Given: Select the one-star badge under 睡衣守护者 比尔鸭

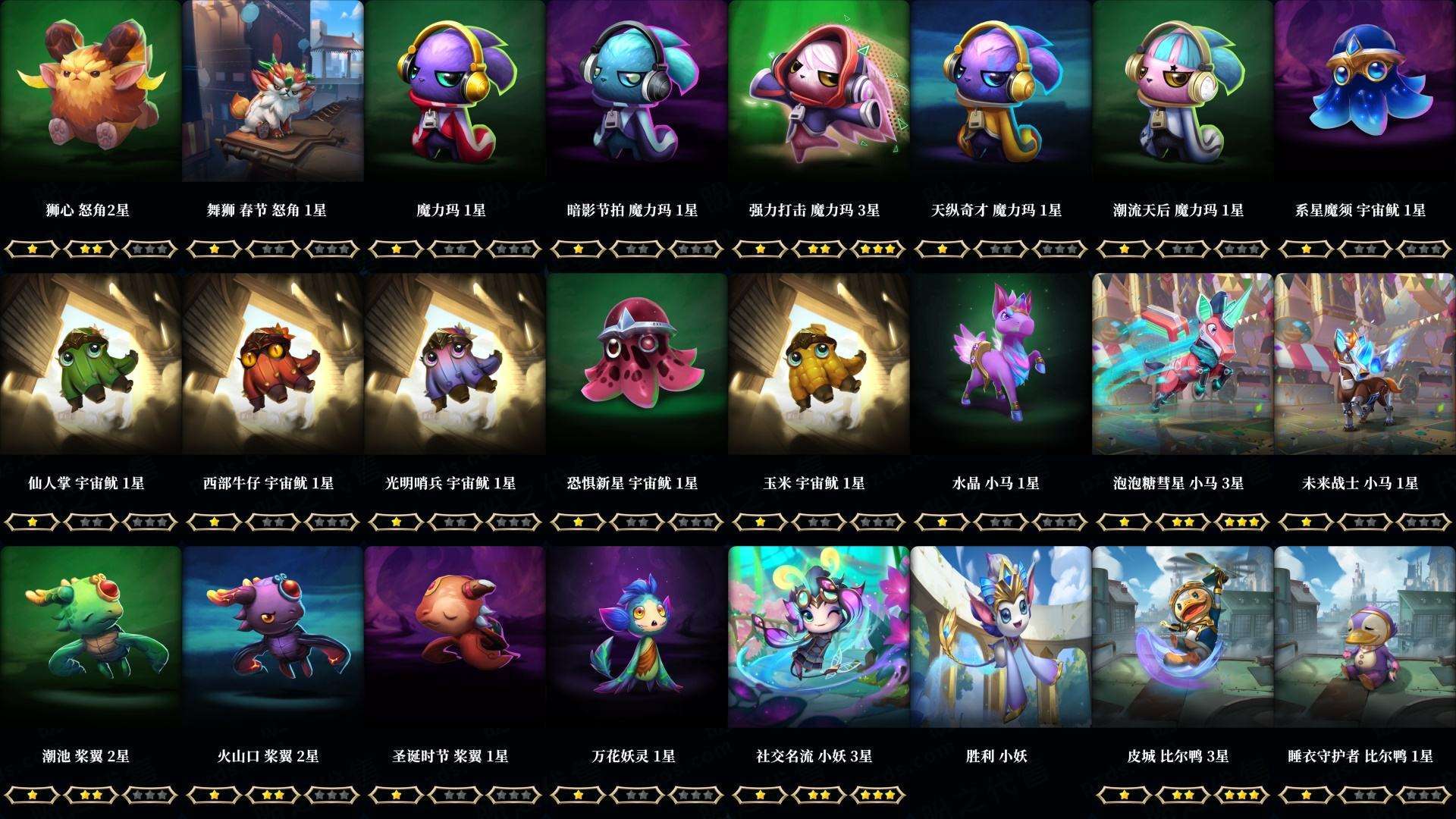Looking at the screenshot, I should coord(1306,794).
